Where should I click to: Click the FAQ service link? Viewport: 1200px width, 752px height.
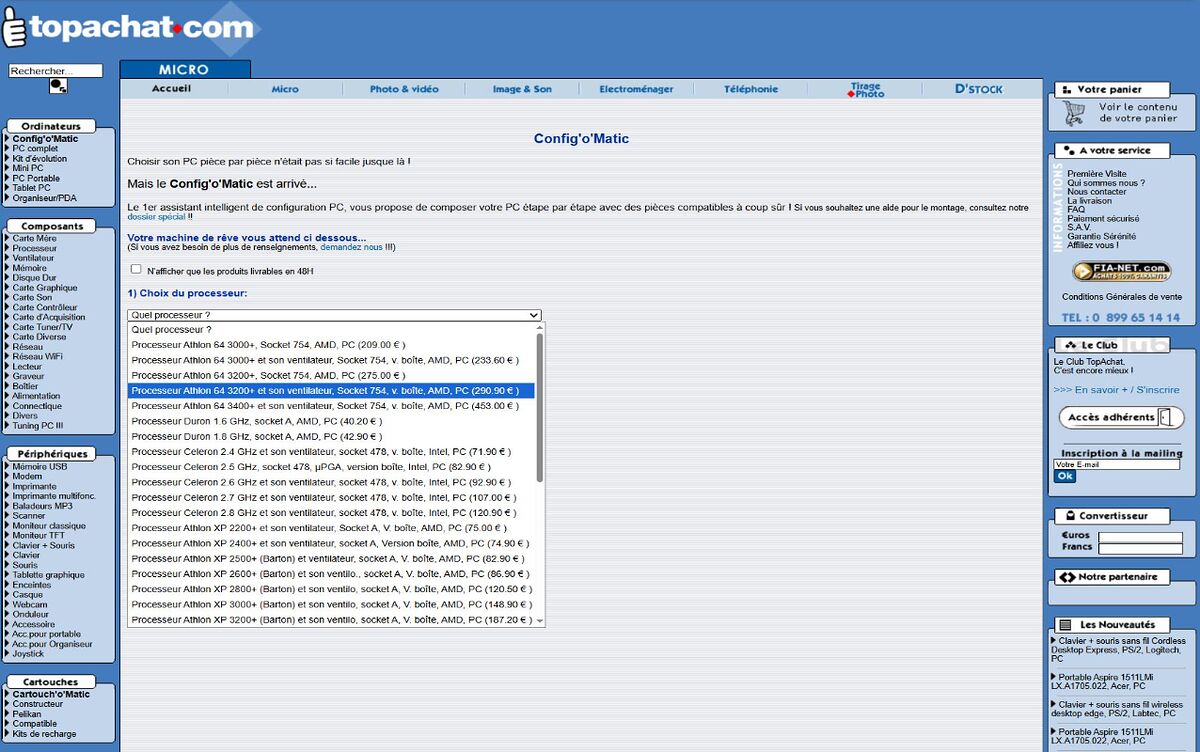[1076, 210]
